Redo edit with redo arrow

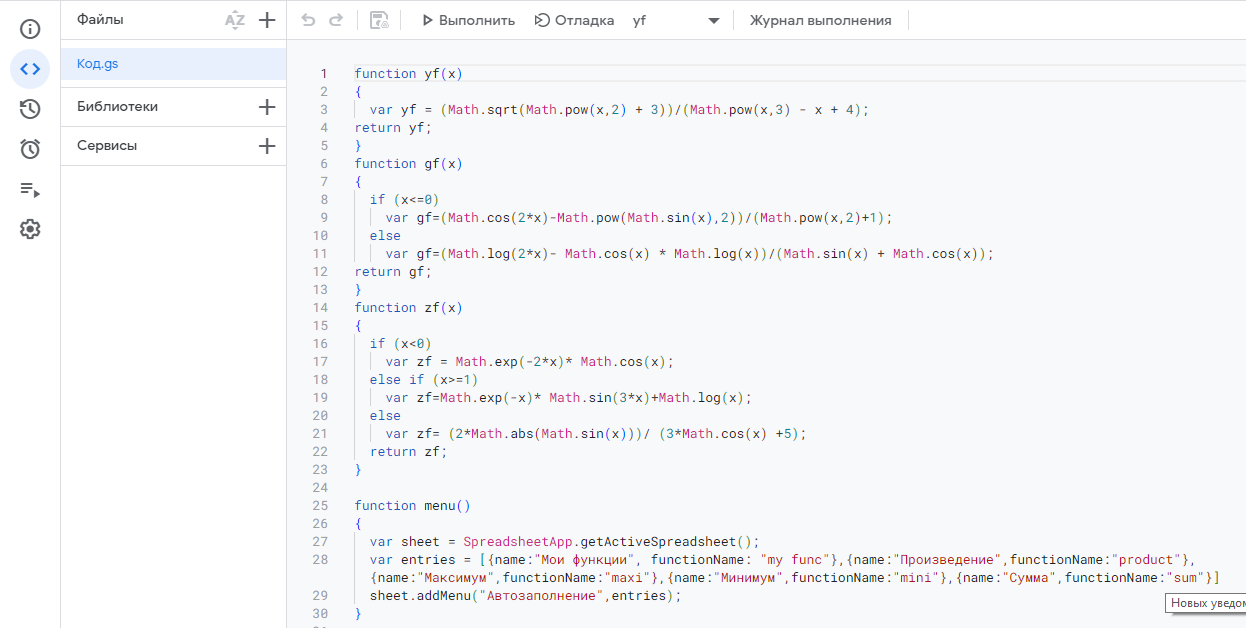pos(336,20)
